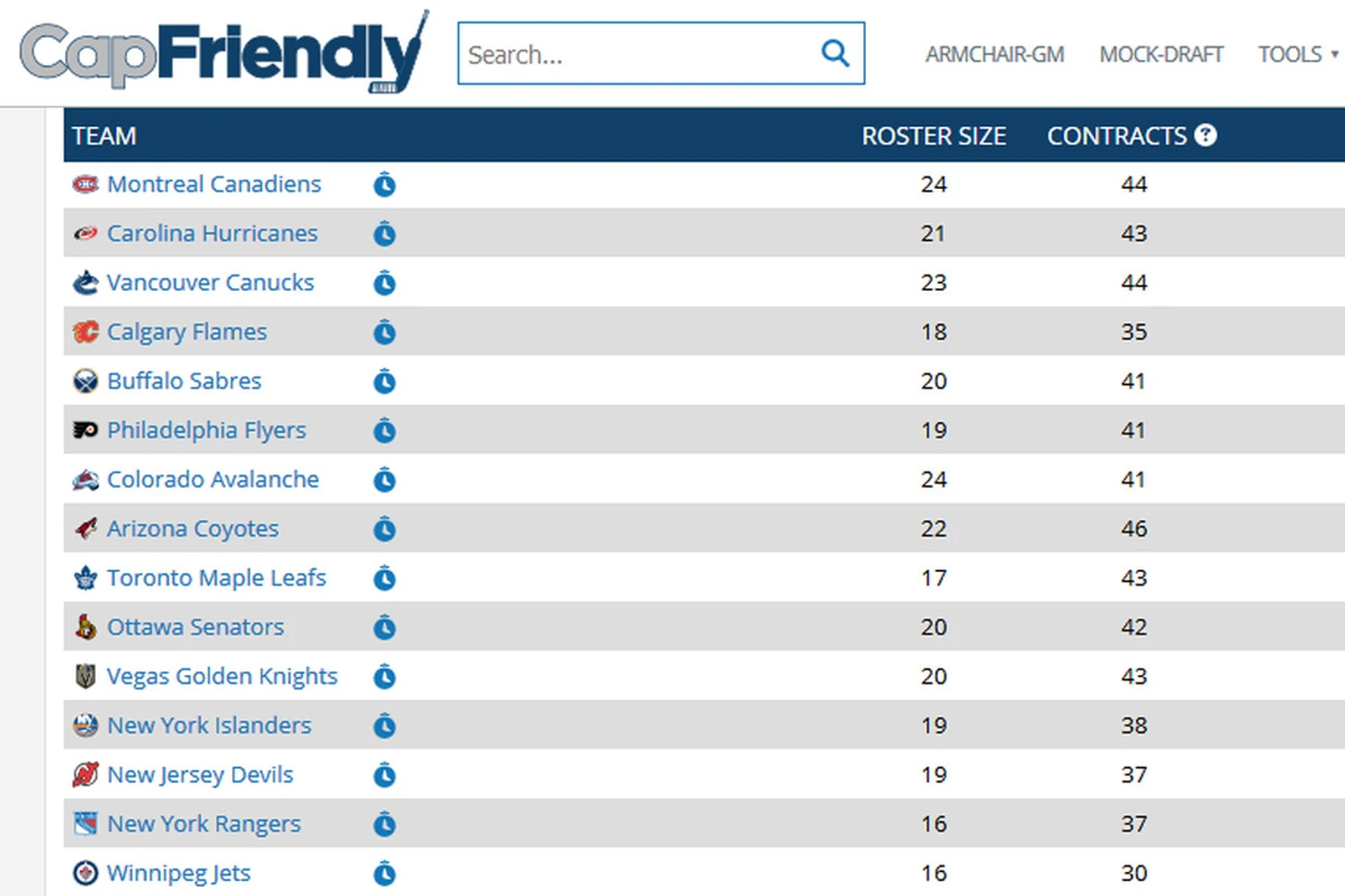Open the Colorado Avalanche team link

213,479
